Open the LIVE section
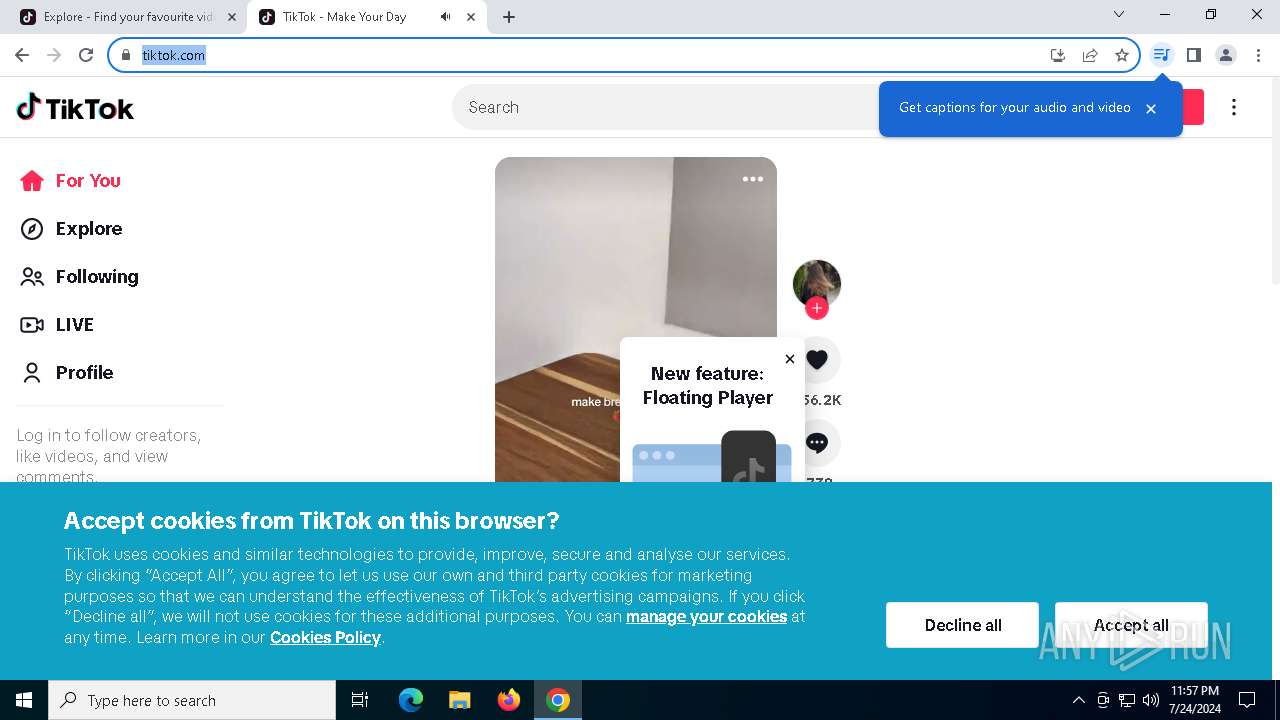This screenshot has width=1280, height=720. click(57, 325)
